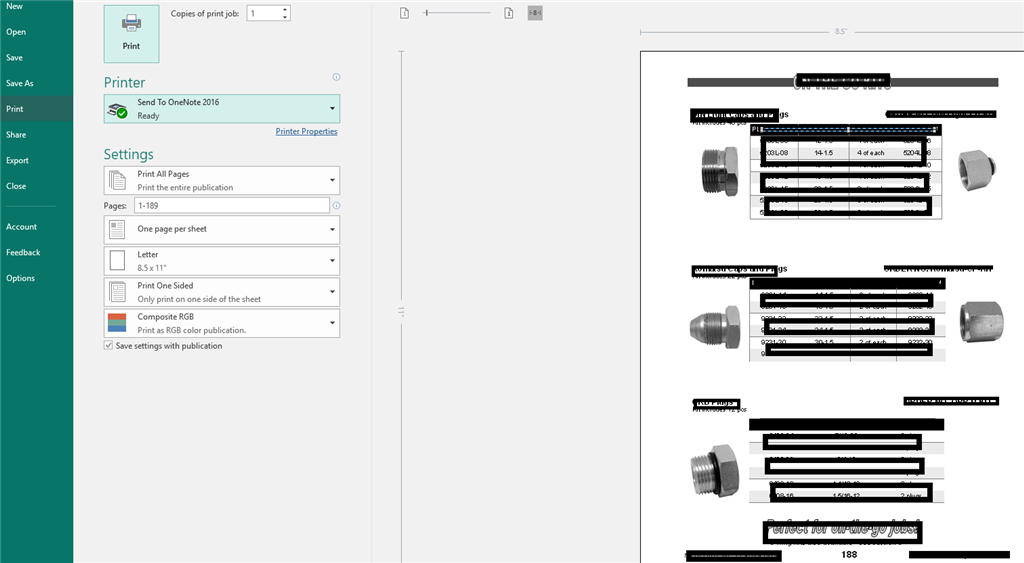This screenshot has height=563, width=1024.
Task: Click the info icon beside Pages field
Action: [x=336, y=205]
